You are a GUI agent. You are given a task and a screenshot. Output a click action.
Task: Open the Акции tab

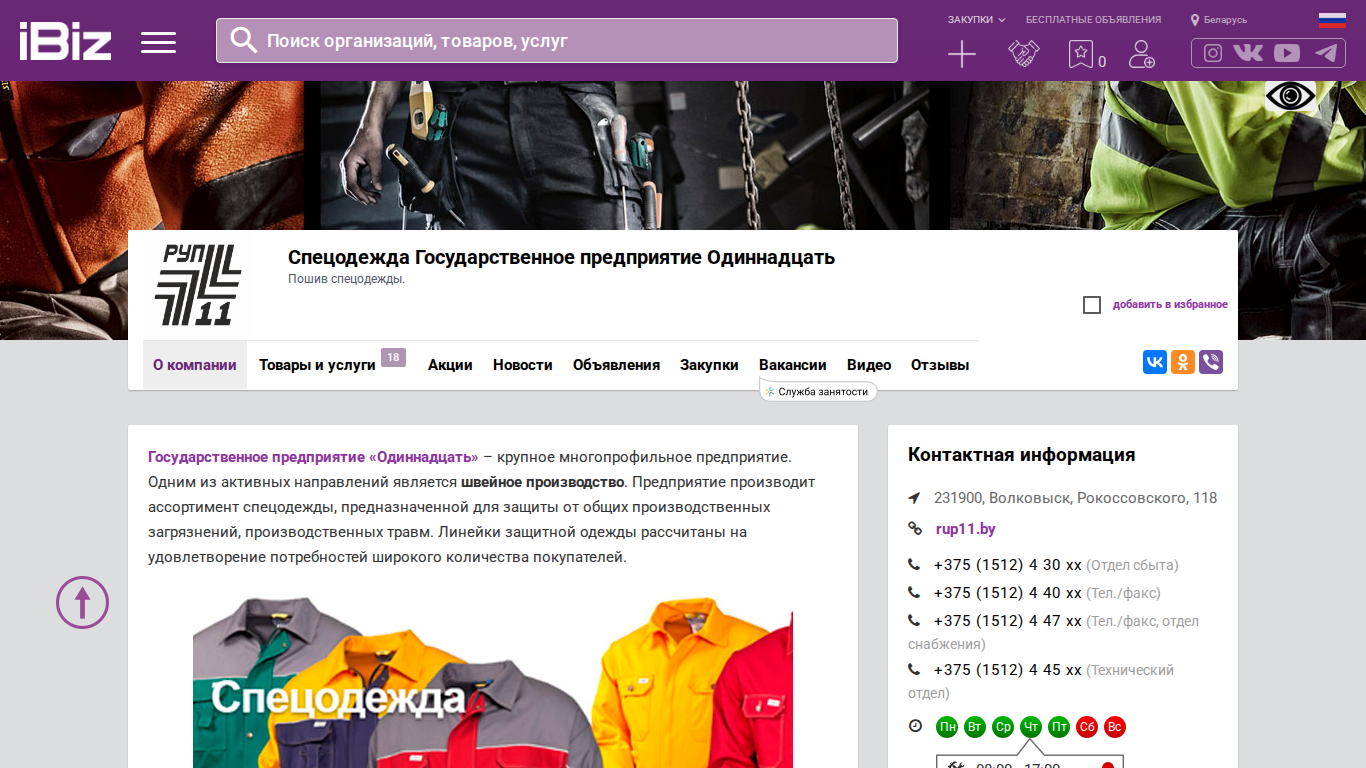tap(450, 365)
